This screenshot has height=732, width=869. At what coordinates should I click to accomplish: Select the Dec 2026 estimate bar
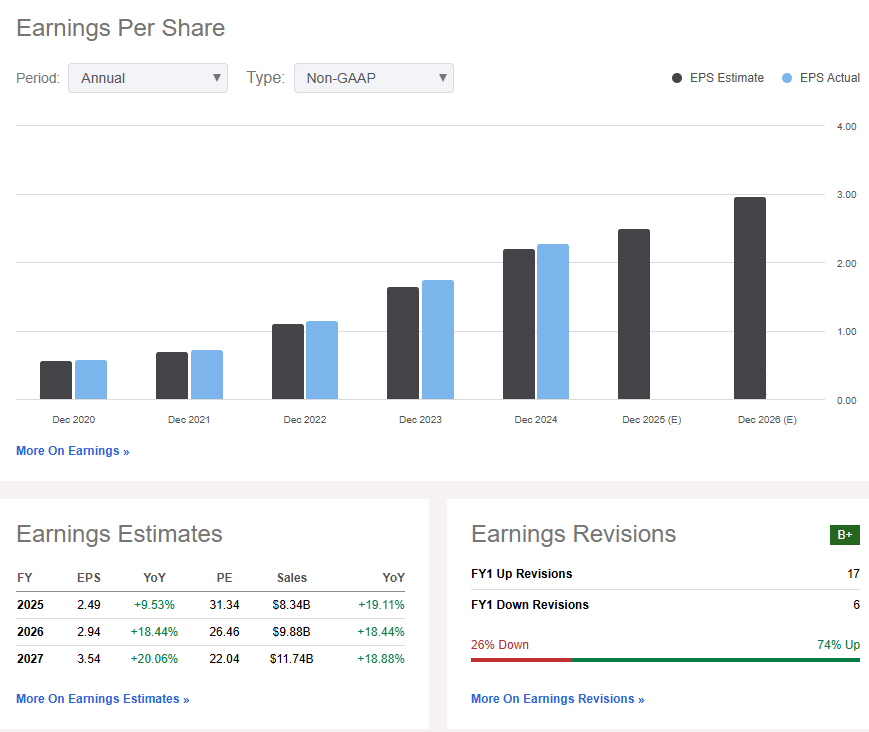(749, 300)
